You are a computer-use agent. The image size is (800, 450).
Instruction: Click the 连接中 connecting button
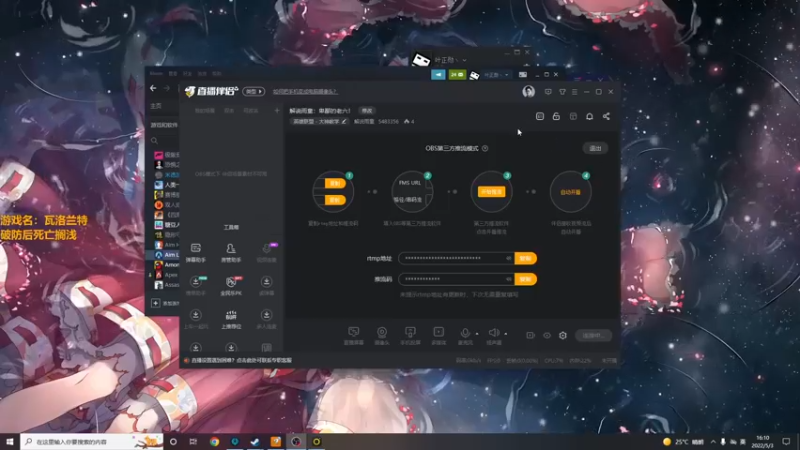[593, 335]
